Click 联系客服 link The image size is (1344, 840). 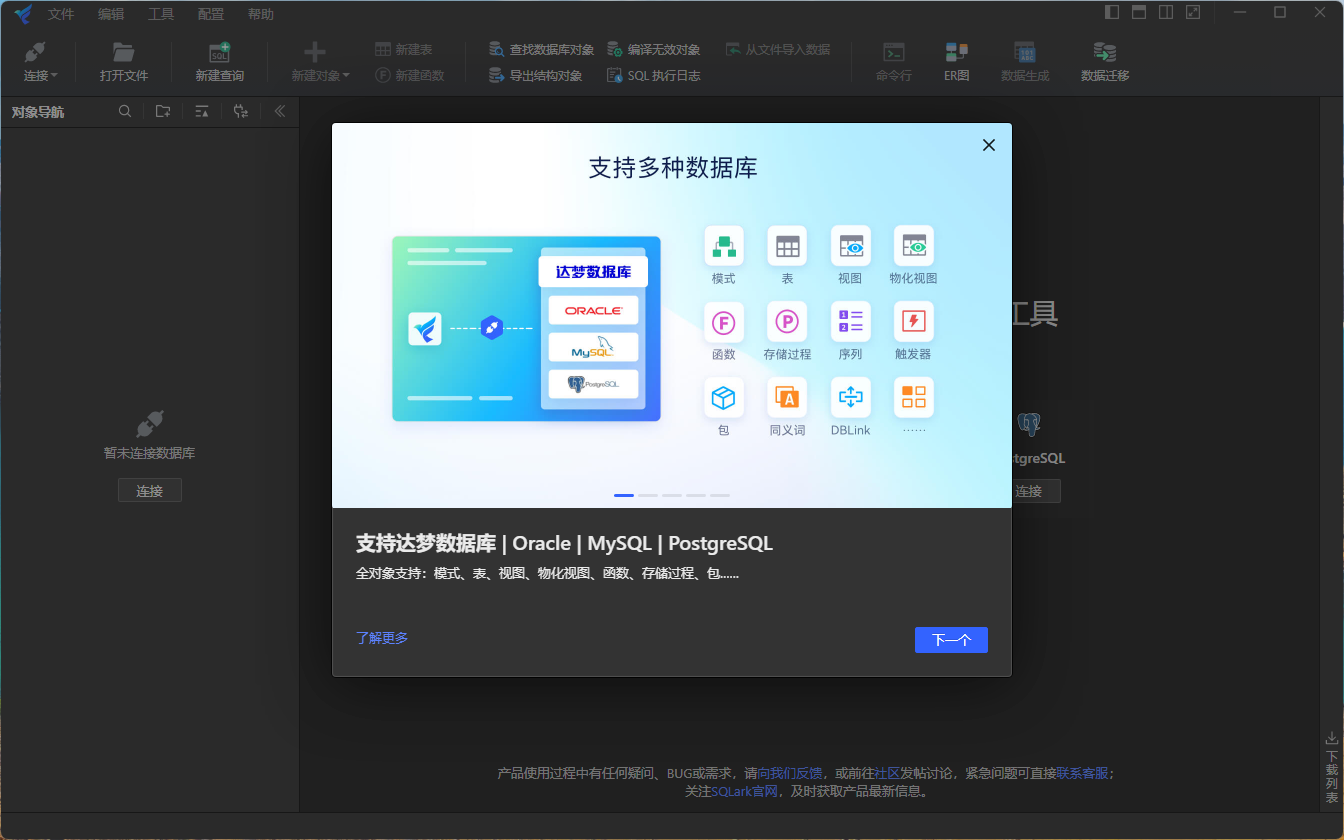[x=1082, y=773]
